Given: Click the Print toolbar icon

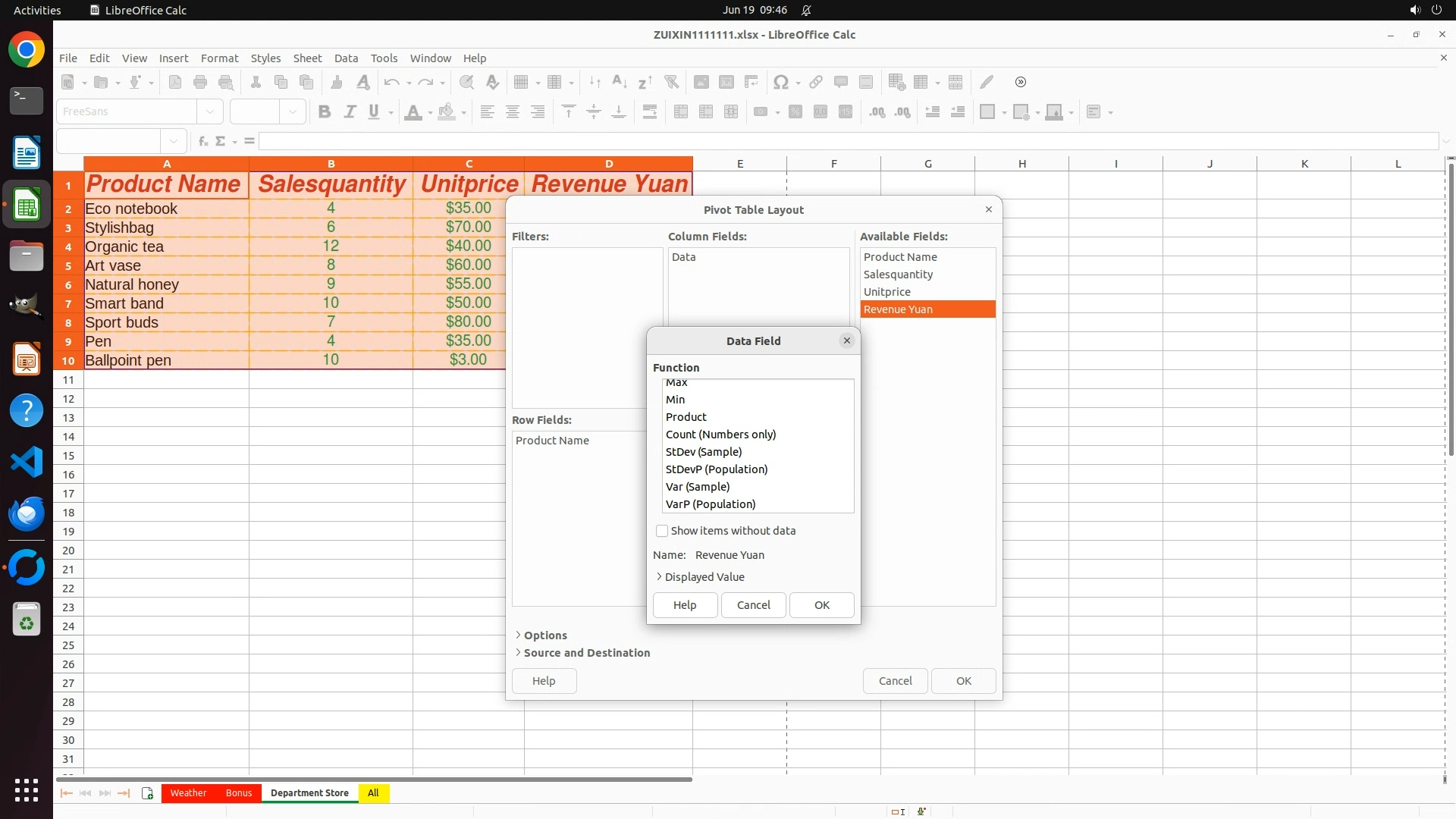Looking at the screenshot, I should (x=200, y=82).
